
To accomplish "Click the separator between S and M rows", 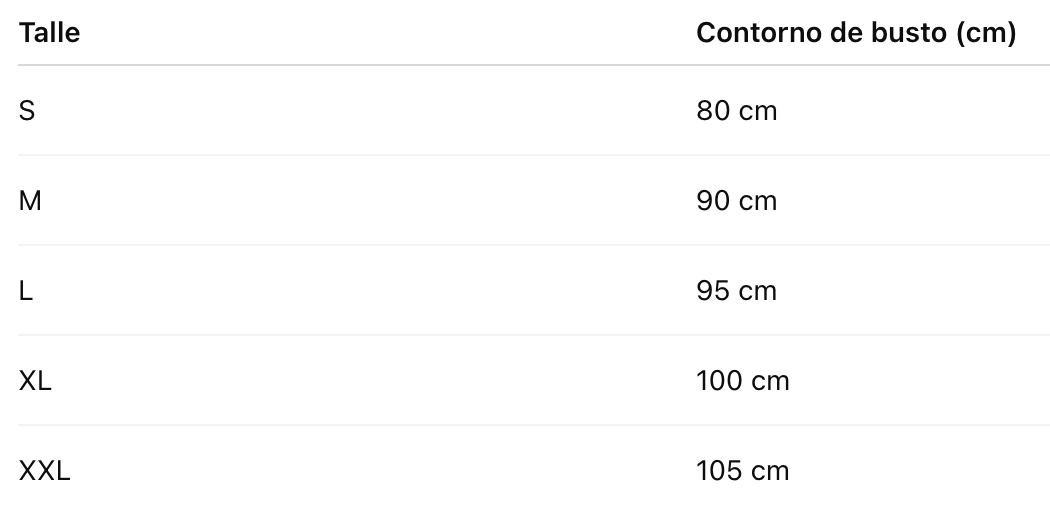I will [534, 155].
